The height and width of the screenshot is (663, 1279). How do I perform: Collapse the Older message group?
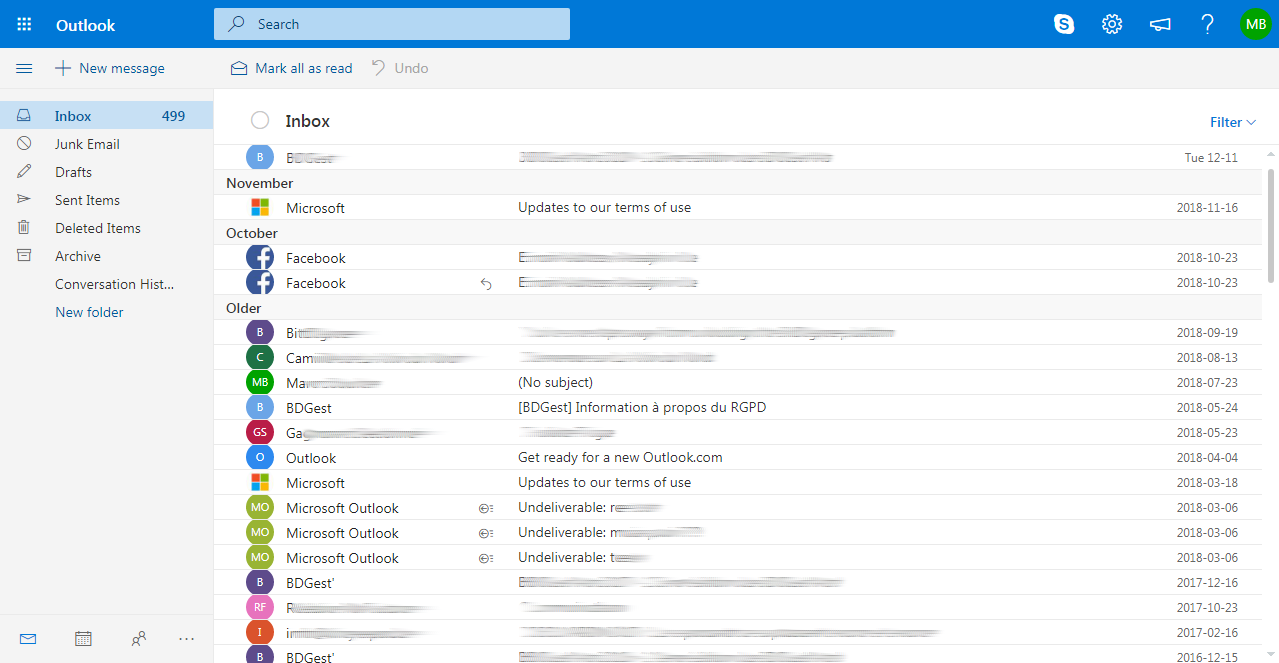[243, 308]
